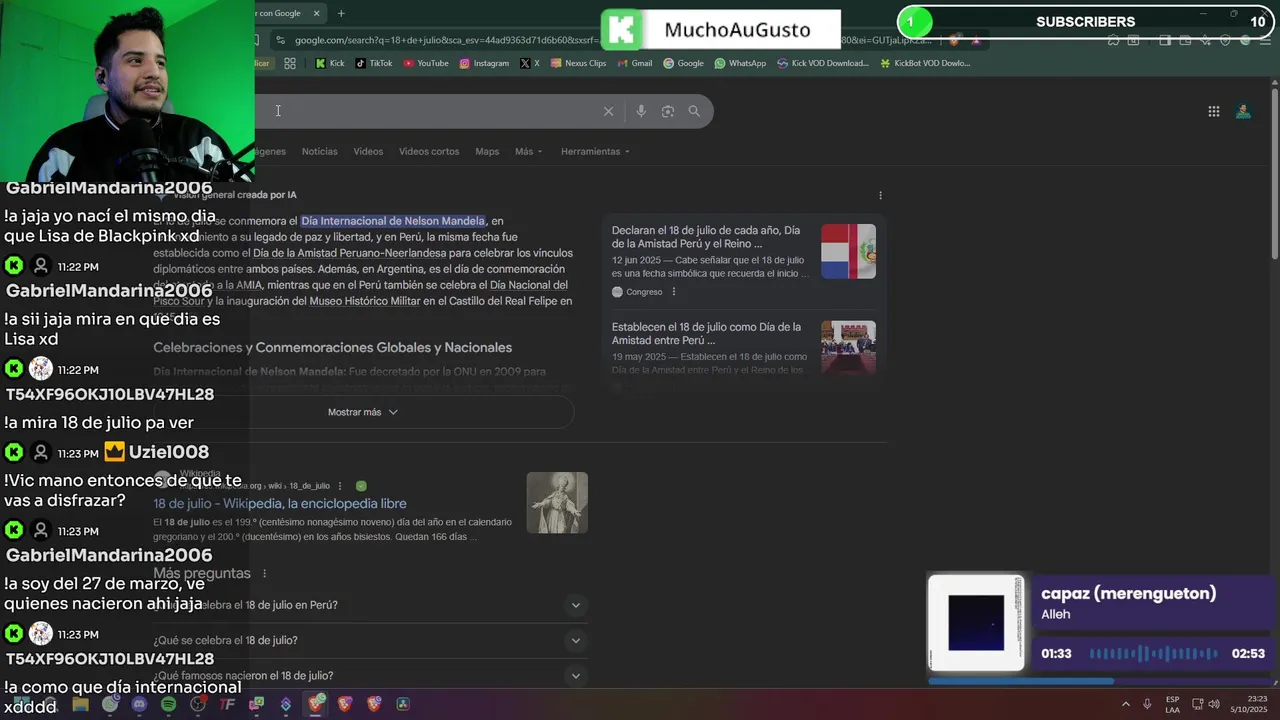The width and height of the screenshot is (1280, 720).
Task: Open the TikTok bookmark
Action: point(374,63)
